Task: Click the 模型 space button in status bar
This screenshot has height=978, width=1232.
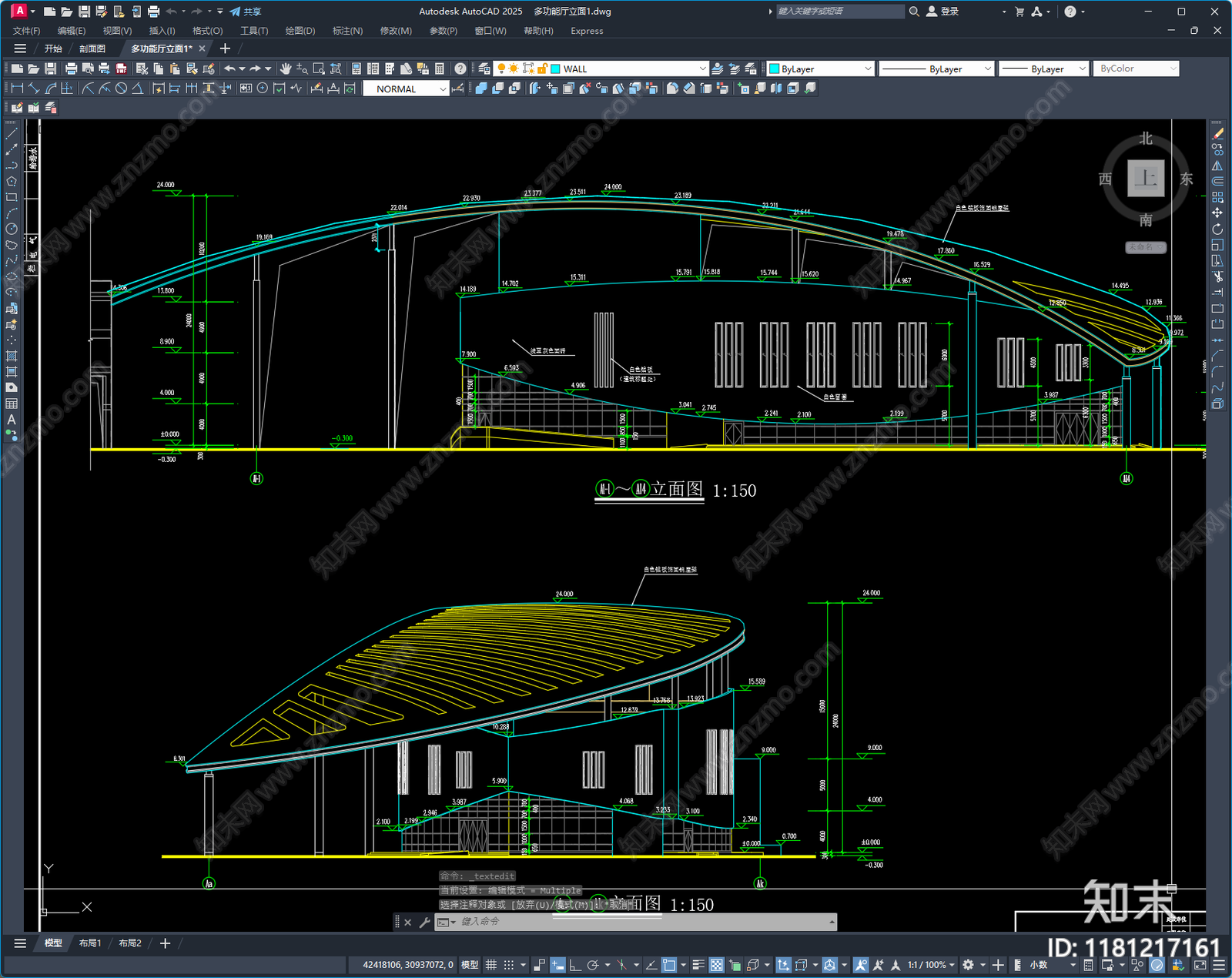Action: click(x=469, y=965)
